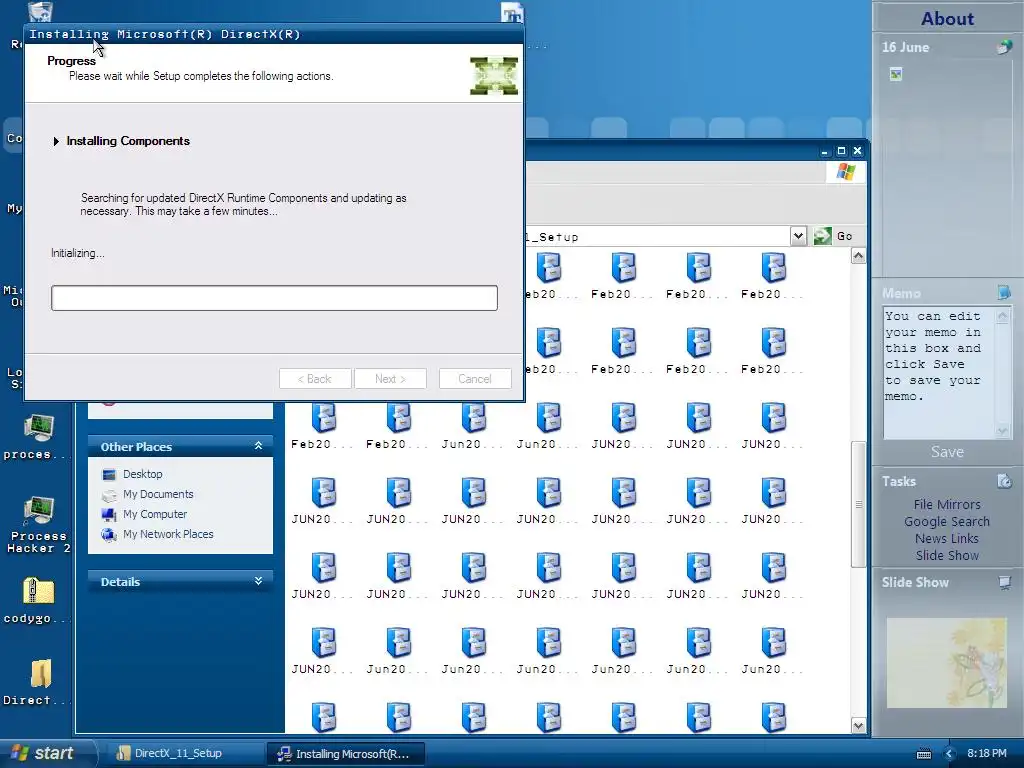Screen dimensions: 1024x768
Task: Click the Explorer scrollbar up arrow
Action: [x=858, y=256]
